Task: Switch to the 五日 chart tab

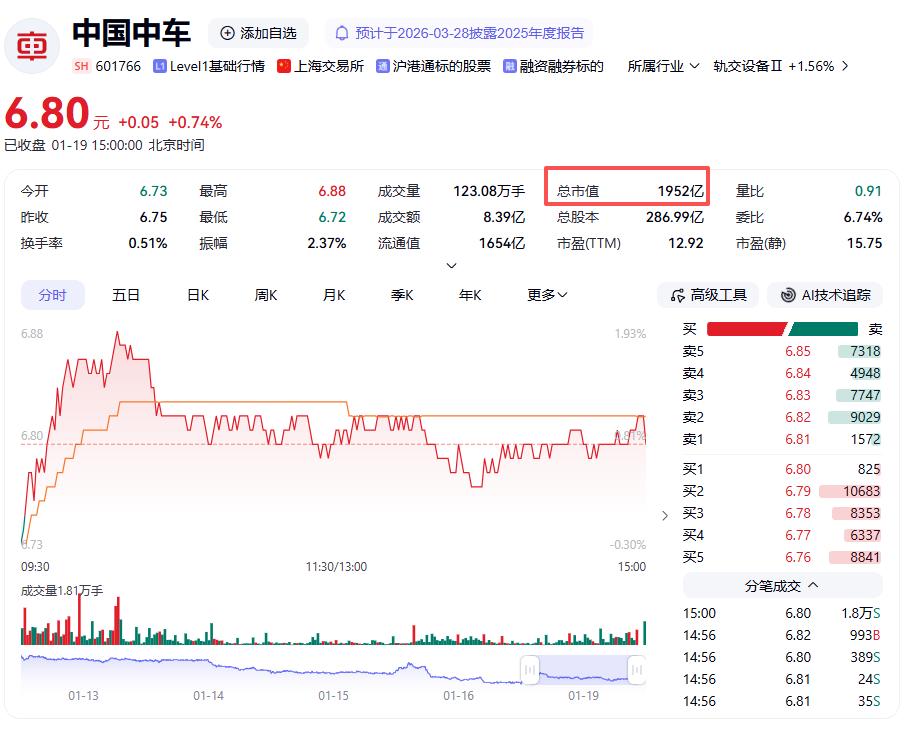Action: pyautogui.click(x=126, y=295)
